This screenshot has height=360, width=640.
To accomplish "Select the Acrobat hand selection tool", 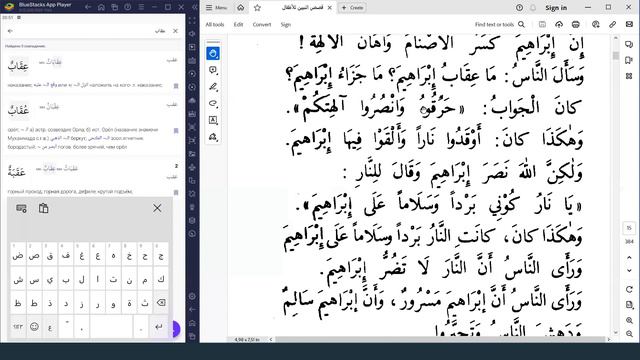I will (x=213, y=53).
